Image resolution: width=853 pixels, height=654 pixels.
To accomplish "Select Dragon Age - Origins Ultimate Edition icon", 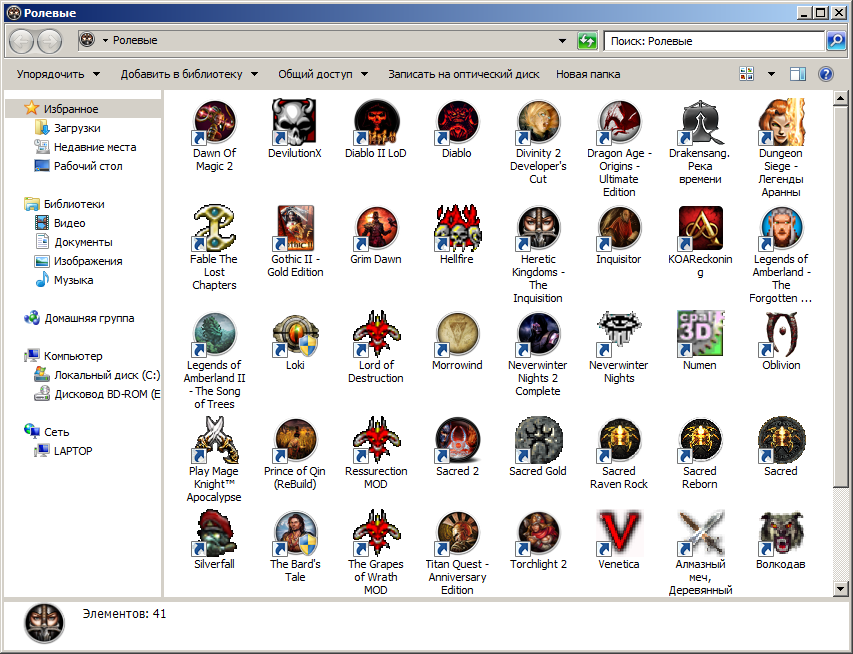I will 619,122.
